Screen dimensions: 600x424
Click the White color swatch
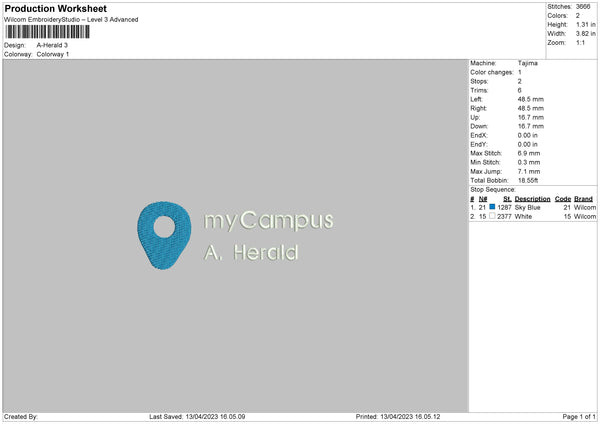(x=492, y=216)
